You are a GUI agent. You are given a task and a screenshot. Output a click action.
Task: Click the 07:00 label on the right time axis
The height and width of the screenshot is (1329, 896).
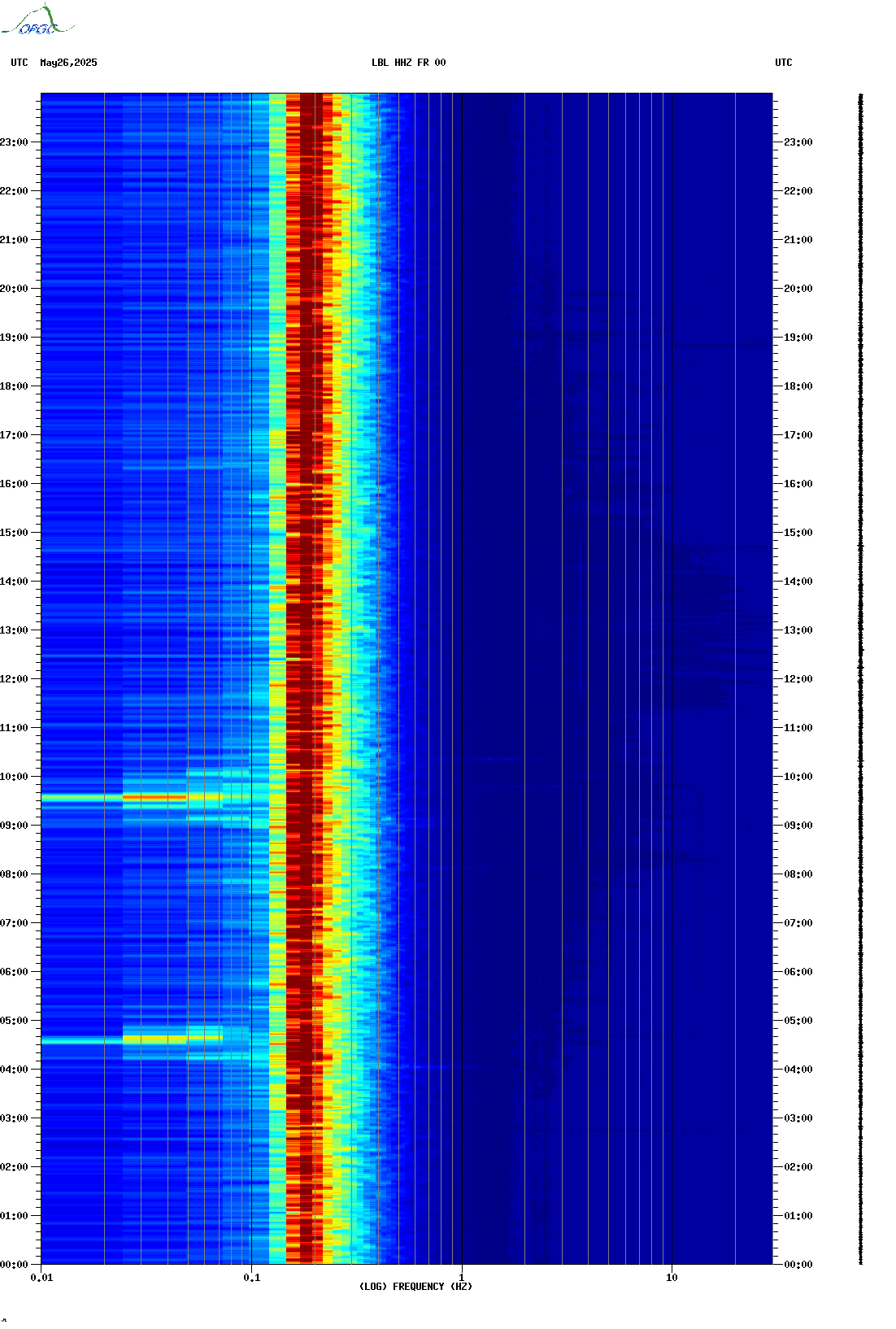pos(798,923)
